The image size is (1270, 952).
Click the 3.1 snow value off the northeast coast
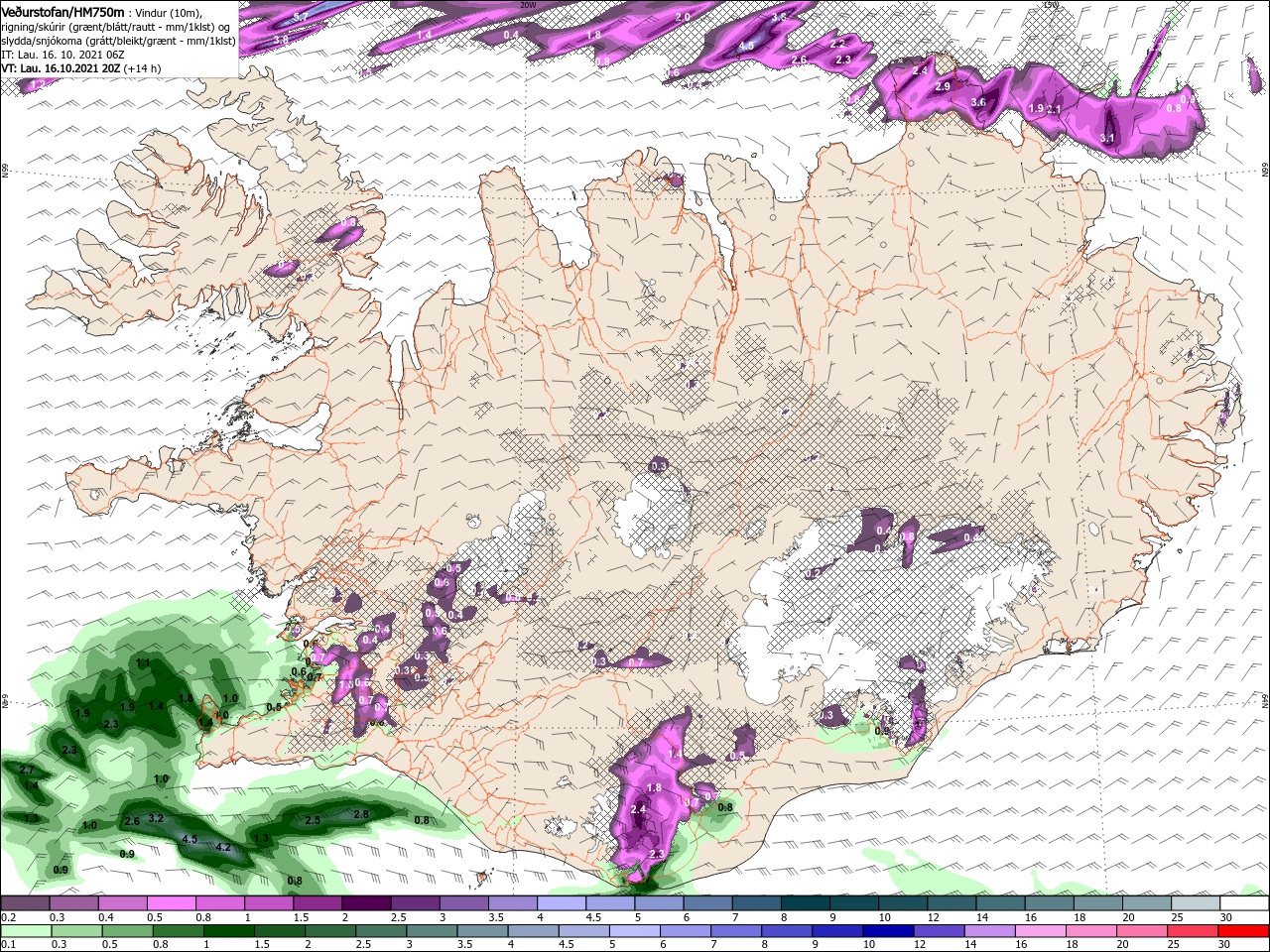(x=1109, y=138)
